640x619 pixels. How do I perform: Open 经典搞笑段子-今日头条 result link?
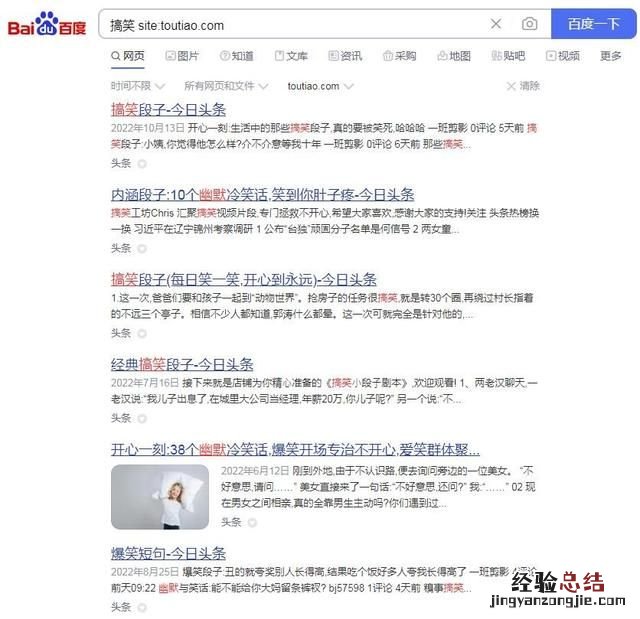click(182, 364)
